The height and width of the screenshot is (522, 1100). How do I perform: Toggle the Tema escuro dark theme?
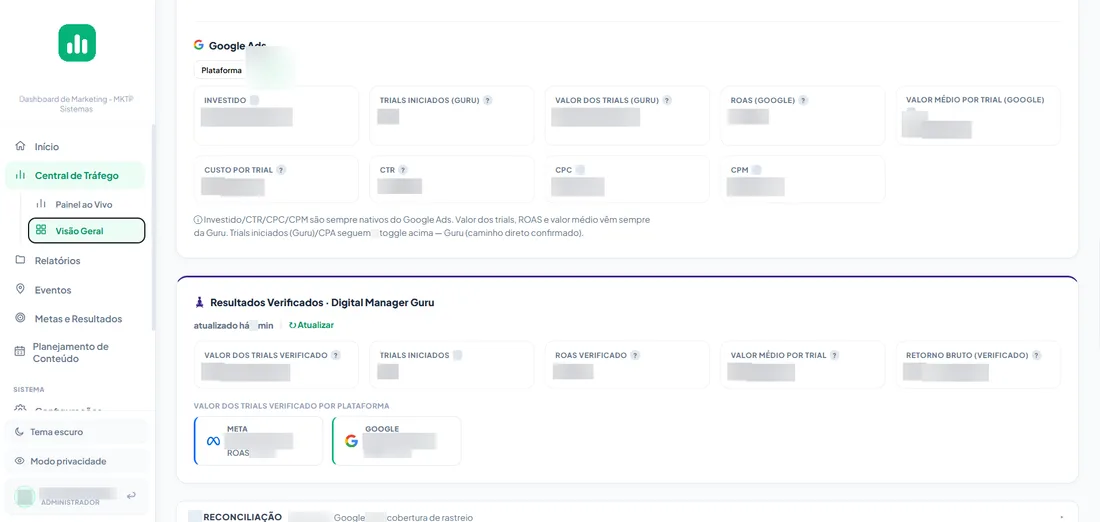click(x=76, y=432)
